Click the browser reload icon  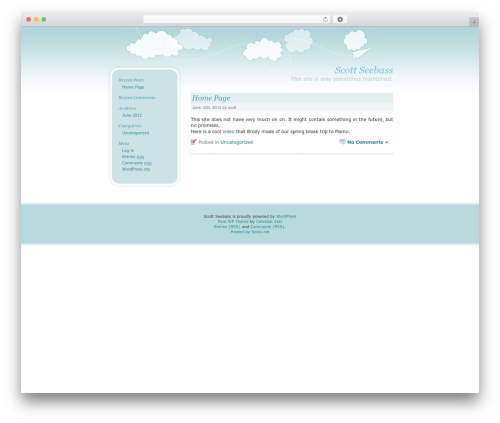tap(325, 19)
